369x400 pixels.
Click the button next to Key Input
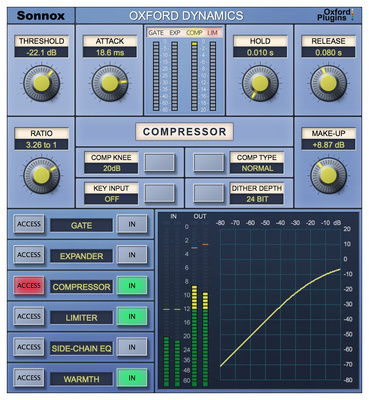click(x=160, y=193)
